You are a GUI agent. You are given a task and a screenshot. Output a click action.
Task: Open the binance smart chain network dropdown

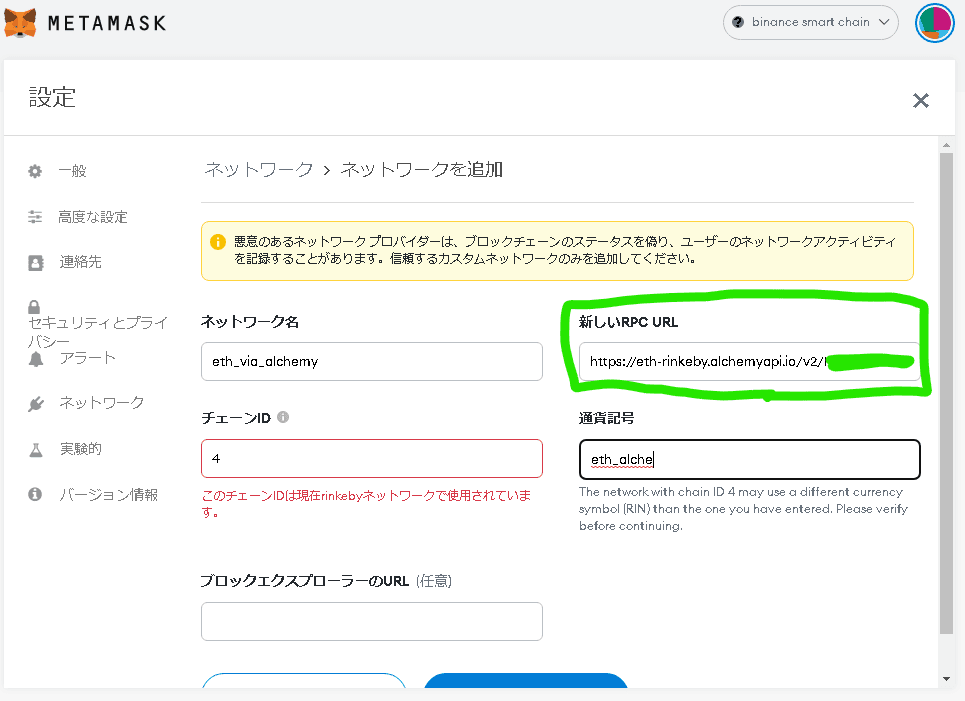click(x=810, y=22)
